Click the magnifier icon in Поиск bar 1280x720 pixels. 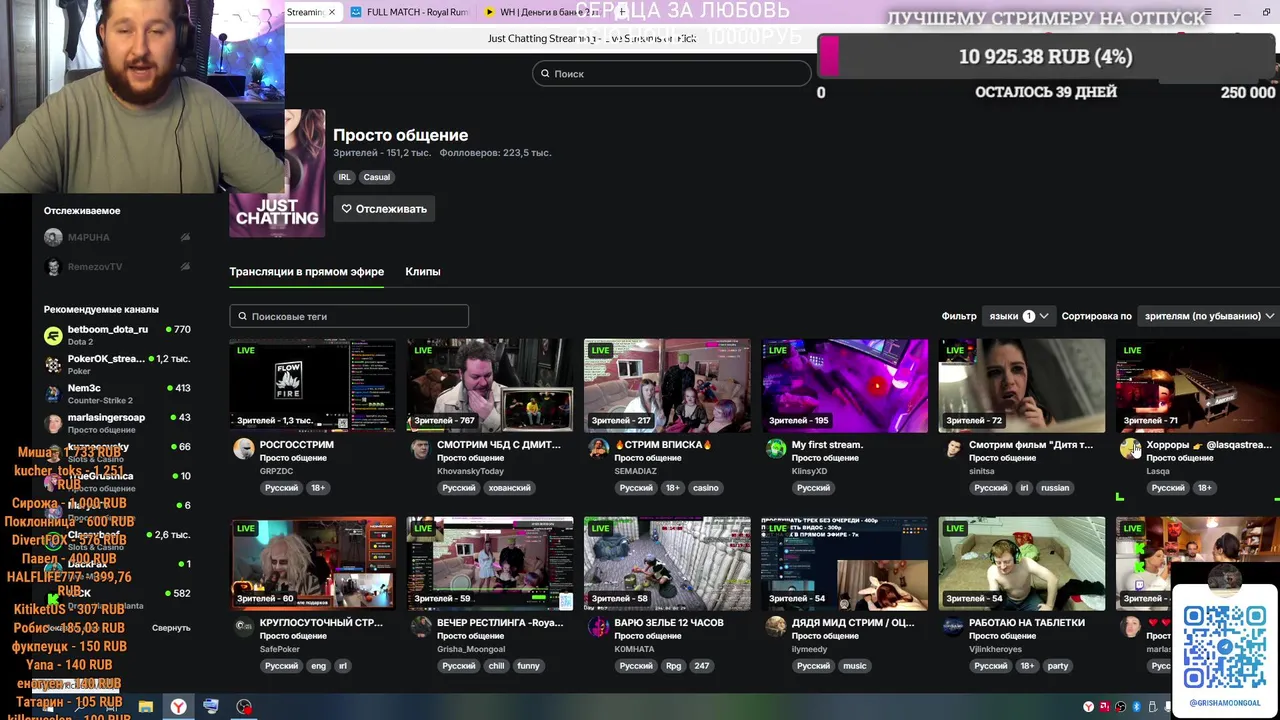545,73
